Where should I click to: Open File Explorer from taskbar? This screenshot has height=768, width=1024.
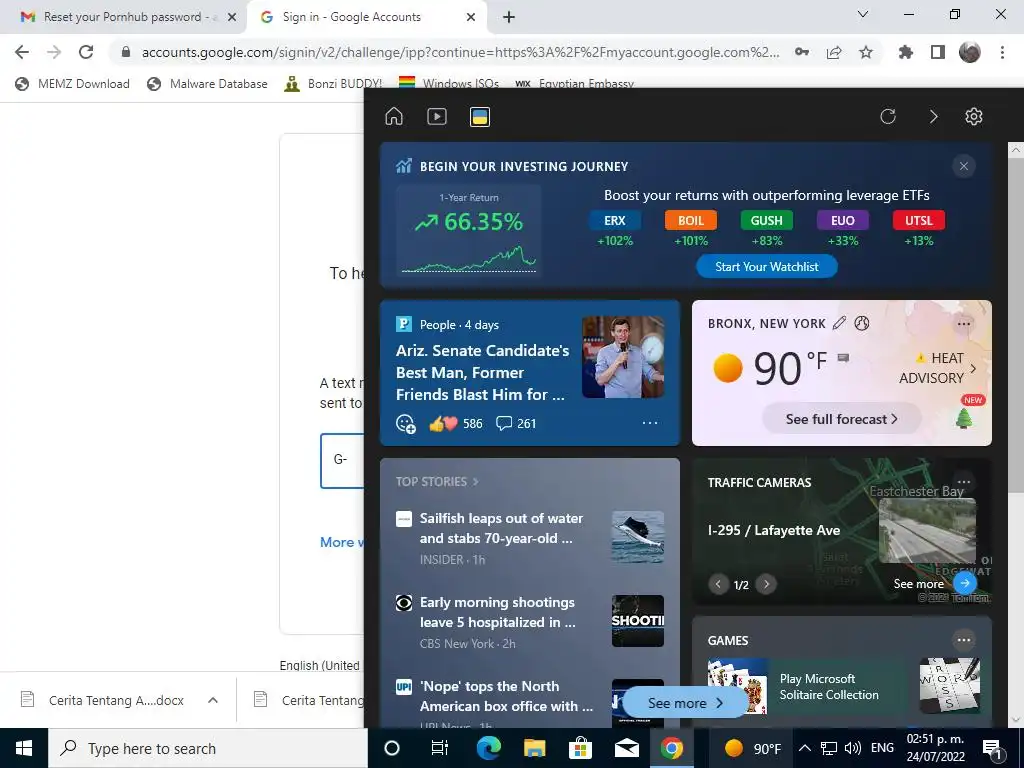point(534,748)
